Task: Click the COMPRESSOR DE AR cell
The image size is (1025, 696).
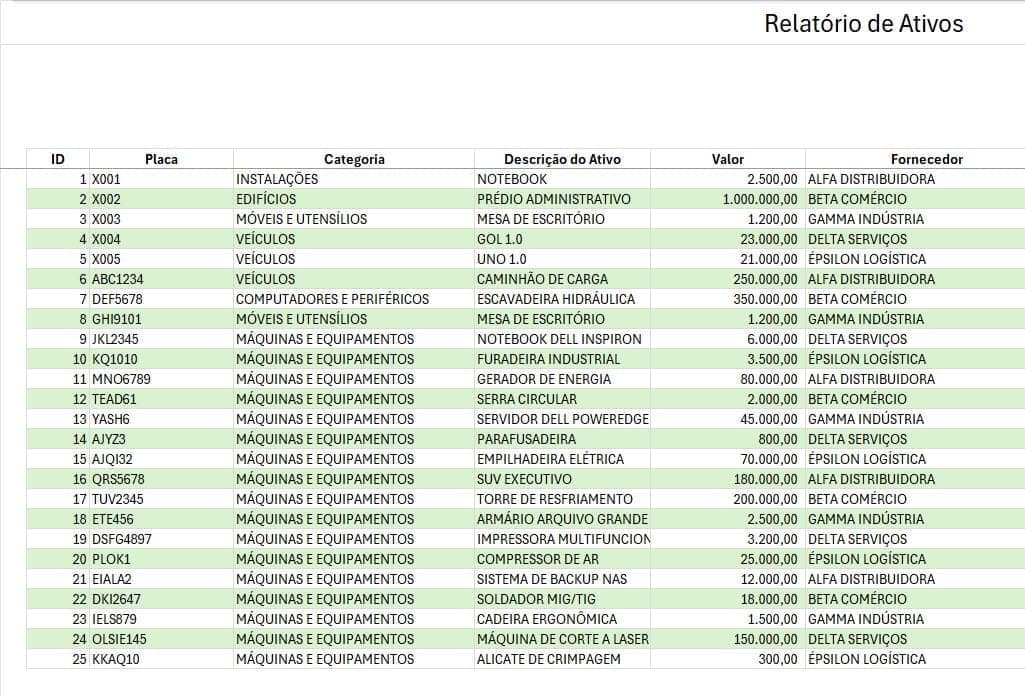Action: tap(562, 559)
